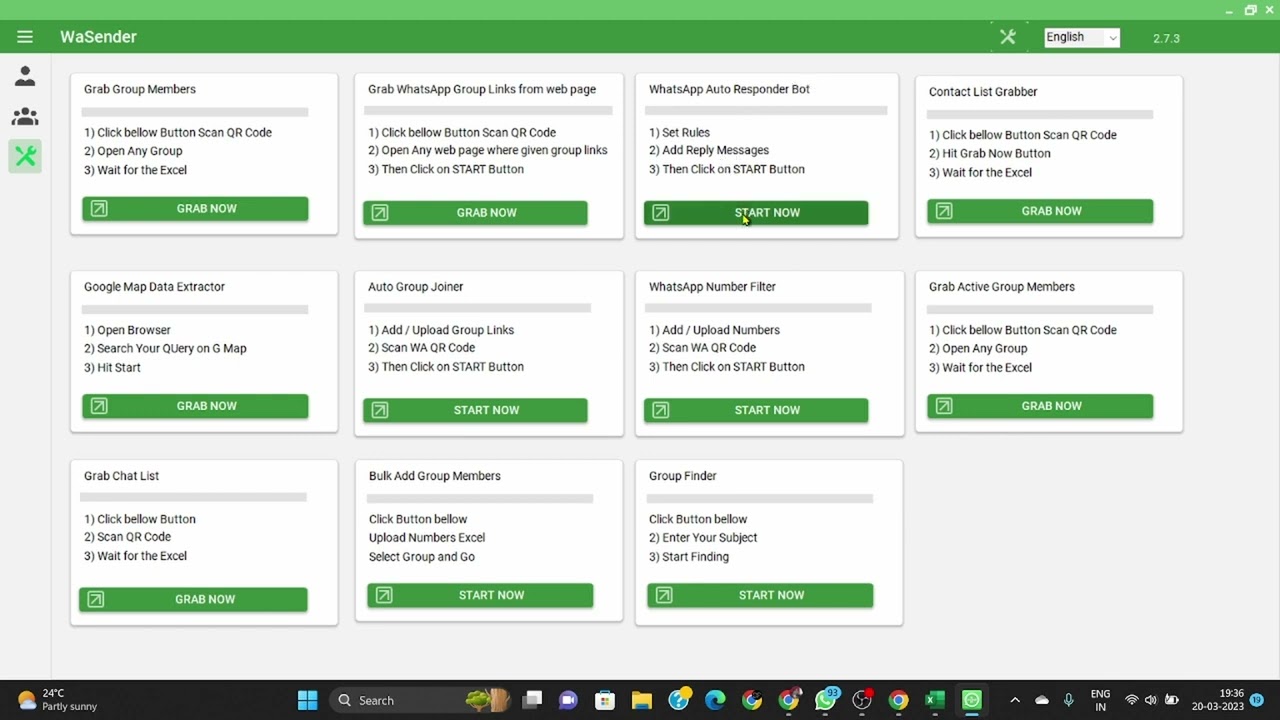Show hidden system tray icons
The width and height of the screenshot is (1280, 720).
(1015, 700)
